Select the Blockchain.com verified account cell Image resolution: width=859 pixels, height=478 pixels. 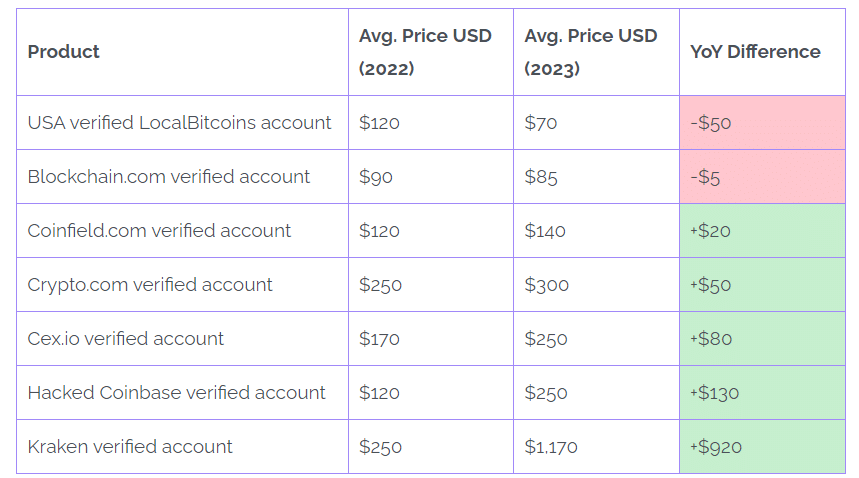169,177
